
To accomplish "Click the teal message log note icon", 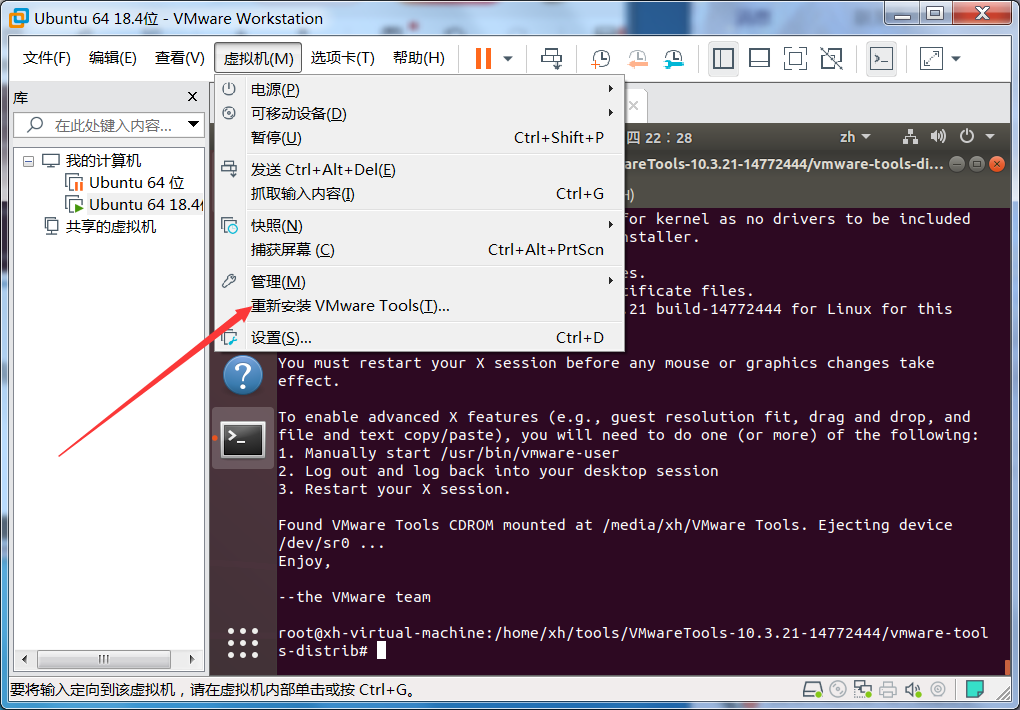I will pyautogui.click(x=974, y=689).
